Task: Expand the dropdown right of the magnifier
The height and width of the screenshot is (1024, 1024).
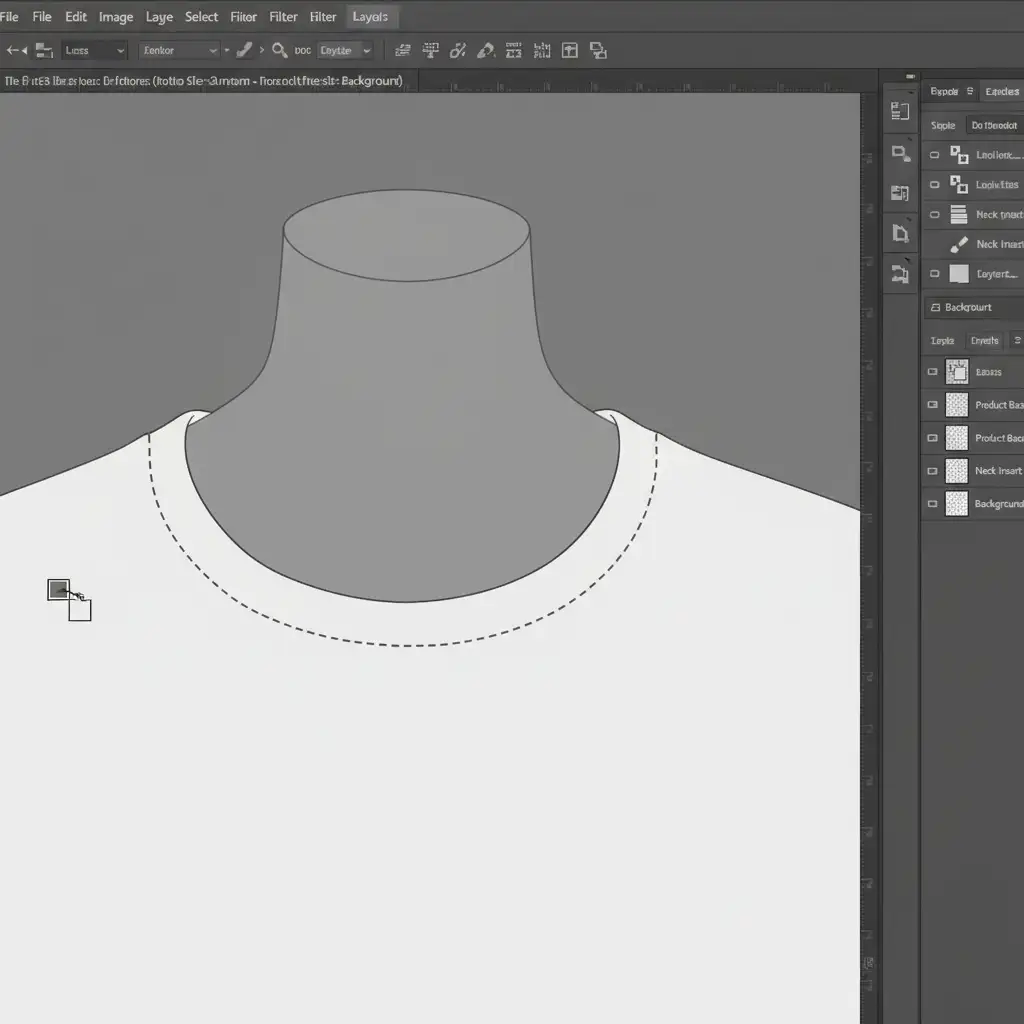Action: (x=345, y=50)
